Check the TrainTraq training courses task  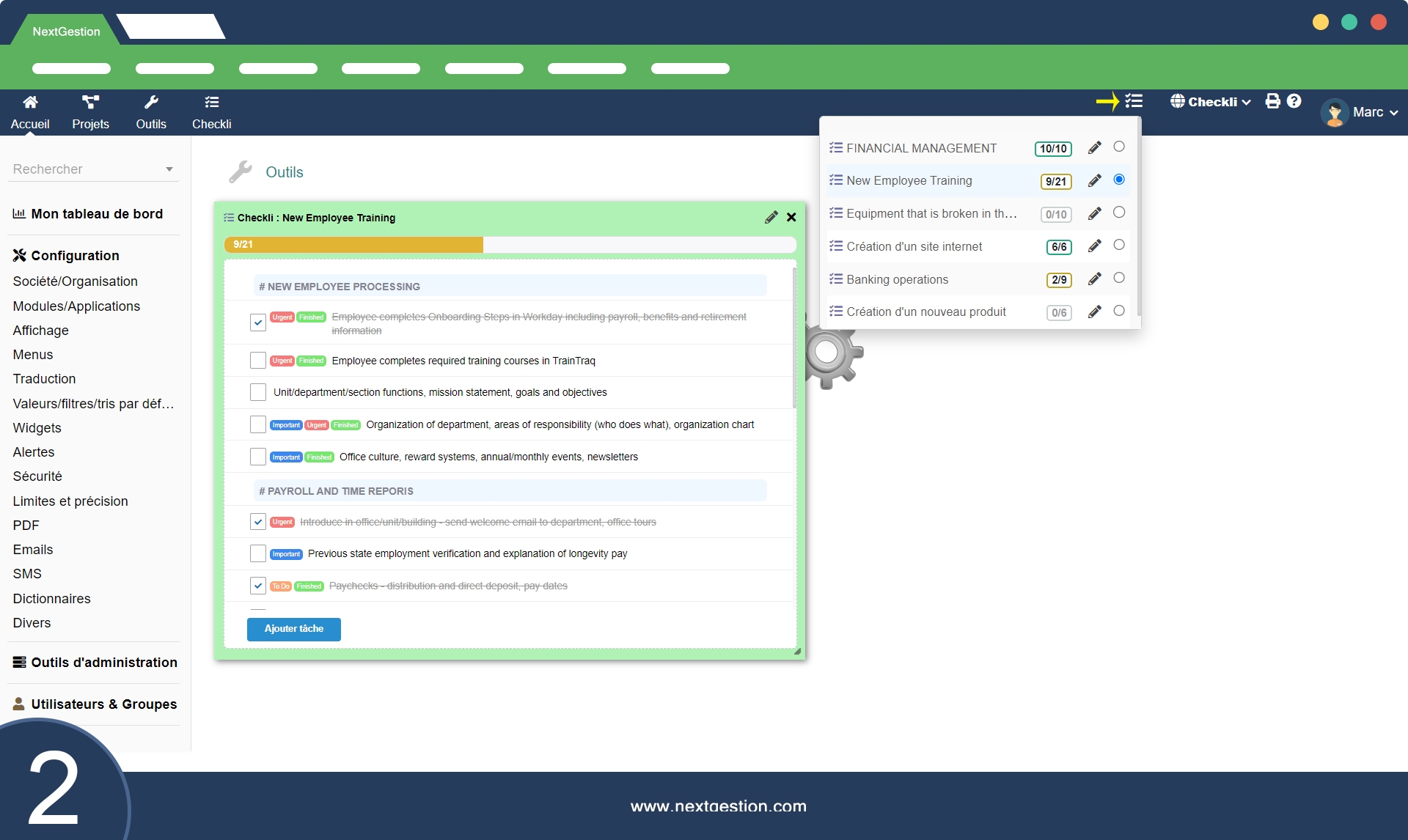pos(258,361)
